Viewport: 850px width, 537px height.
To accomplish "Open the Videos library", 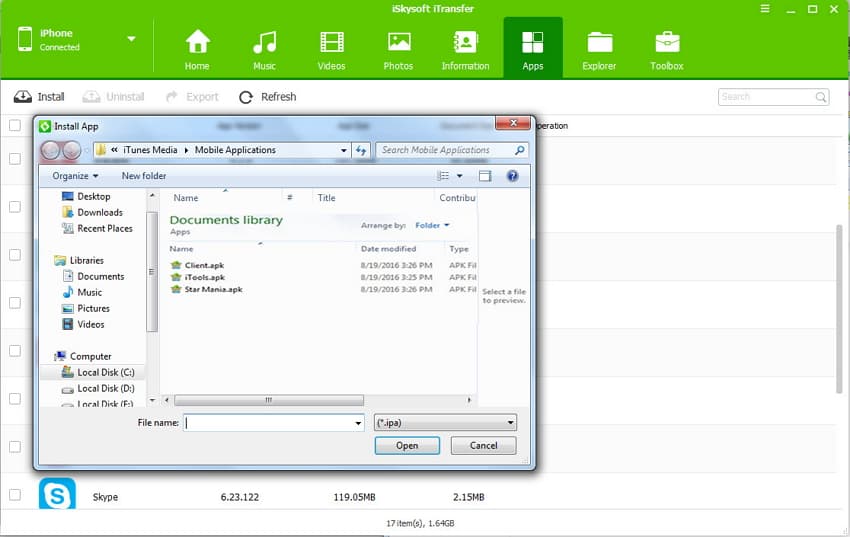I will click(x=83, y=325).
